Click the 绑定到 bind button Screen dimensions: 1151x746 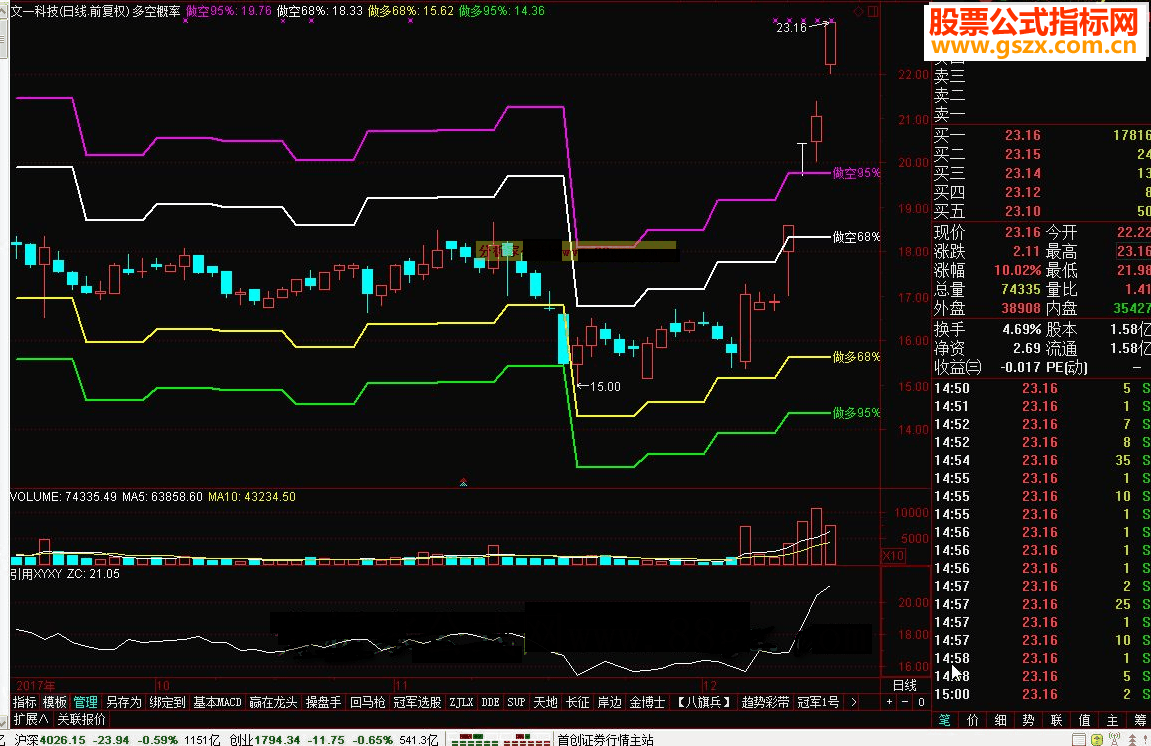(x=167, y=702)
